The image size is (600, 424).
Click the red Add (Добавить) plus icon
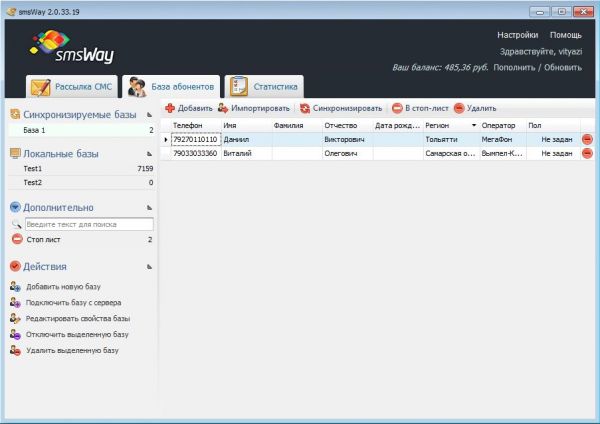tap(170, 108)
